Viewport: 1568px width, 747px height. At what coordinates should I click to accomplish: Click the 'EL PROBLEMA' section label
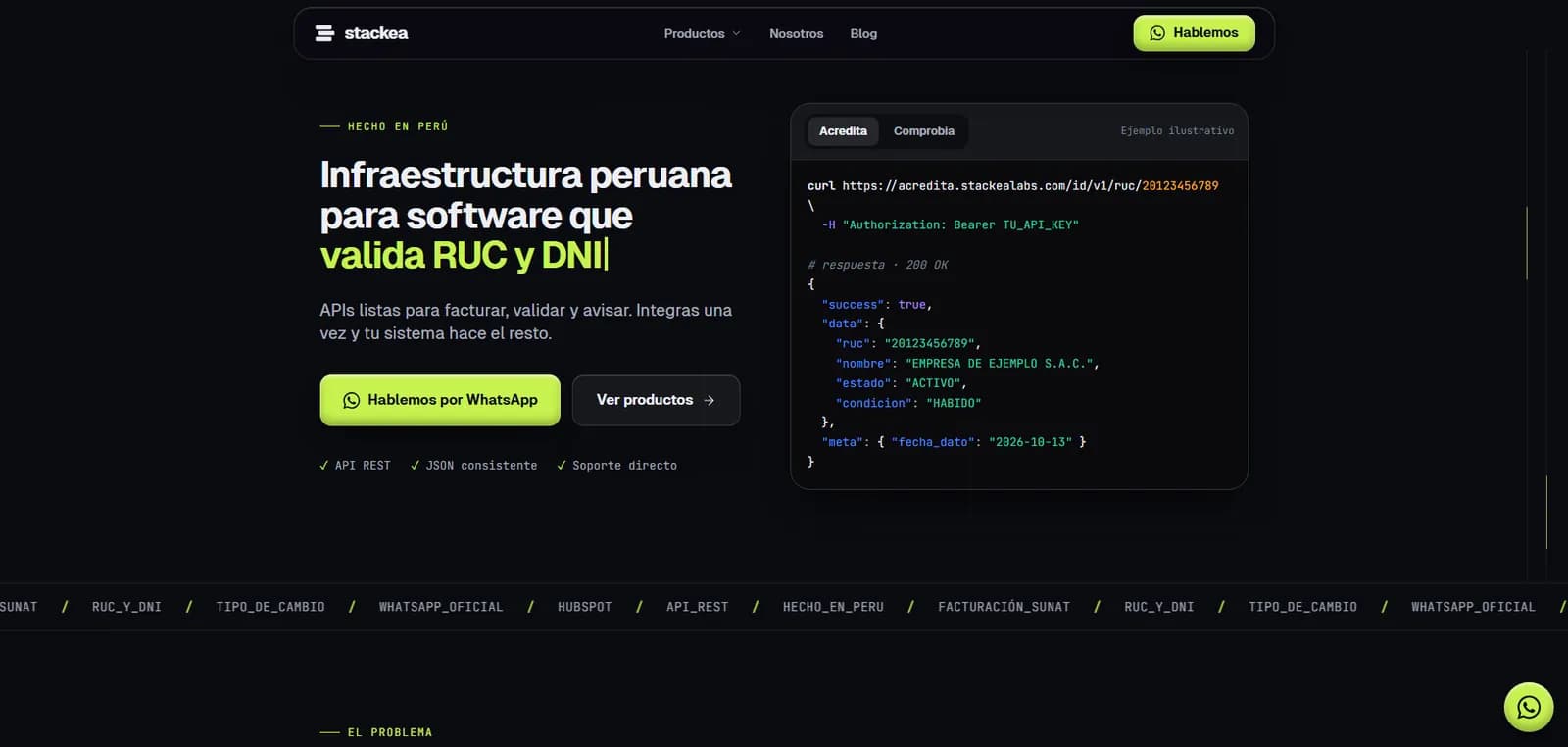389,732
